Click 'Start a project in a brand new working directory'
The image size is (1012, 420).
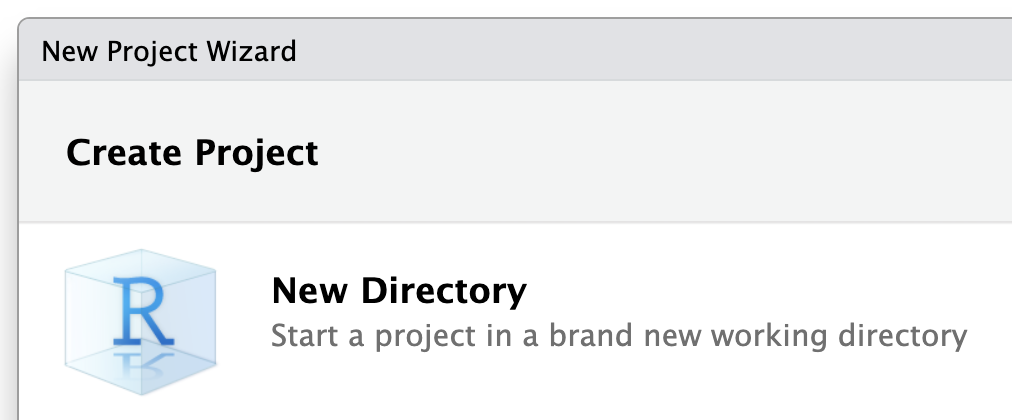tap(618, 336)
